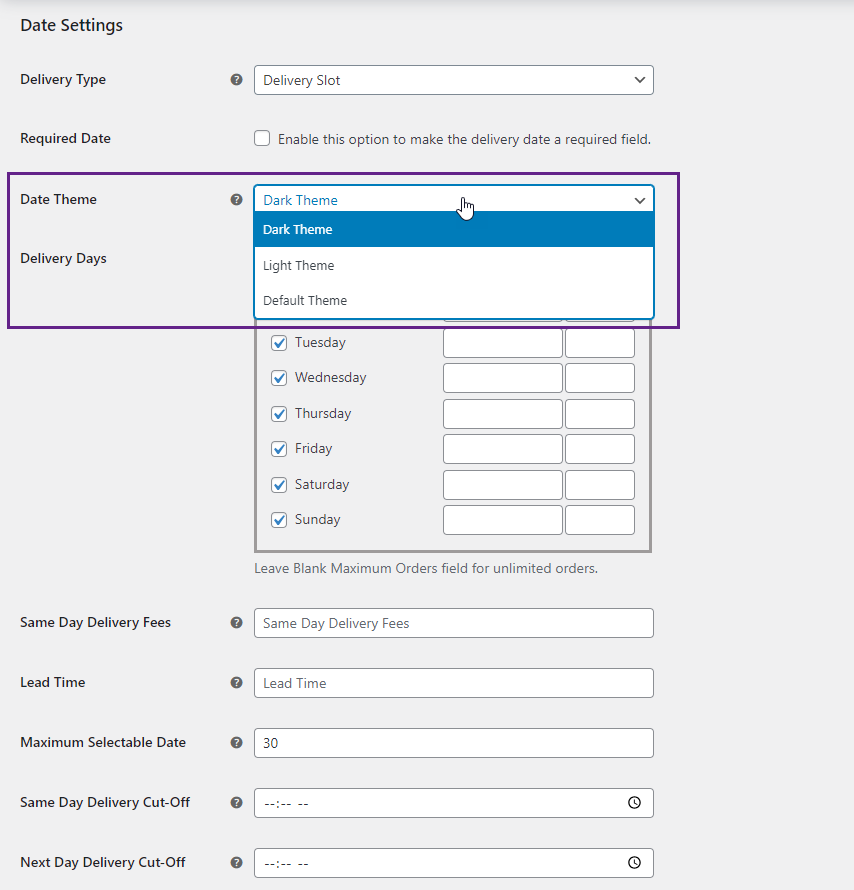The width and height of the screenshot is (854, 890).
Task: Uncheck the Wednesday delivery day
Action: point(279,378)
